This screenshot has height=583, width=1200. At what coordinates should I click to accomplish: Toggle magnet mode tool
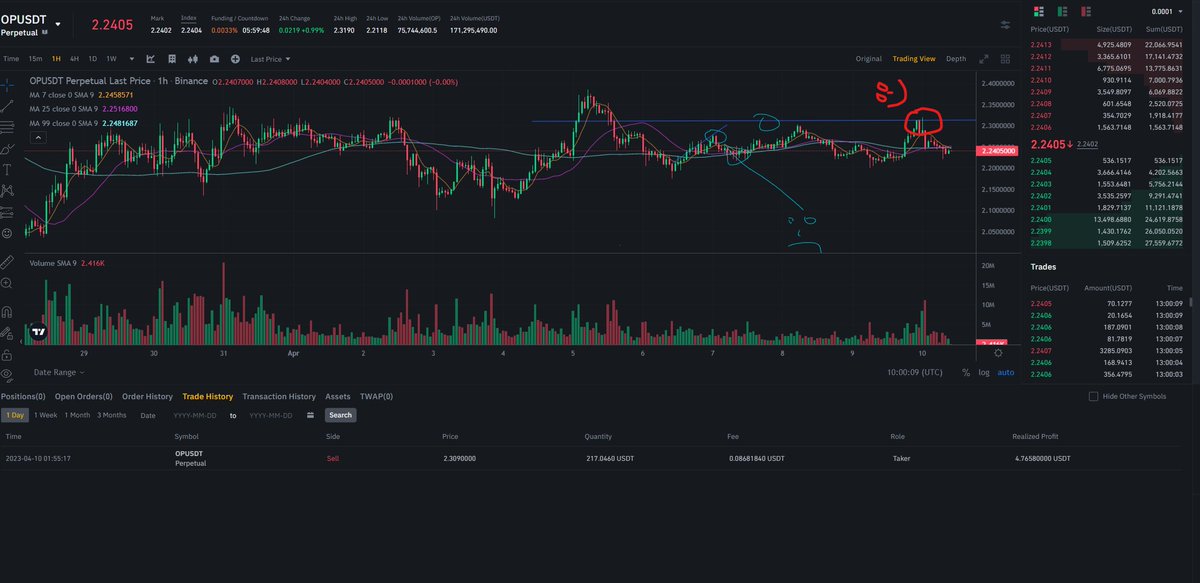click(8, 311)
